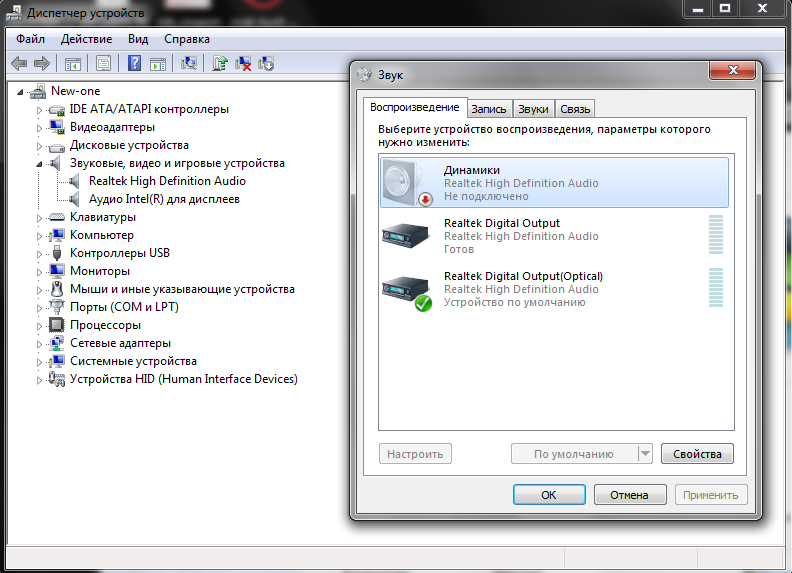Open the Вид menu
Screen dimensions: 792x573
(138, 39)
